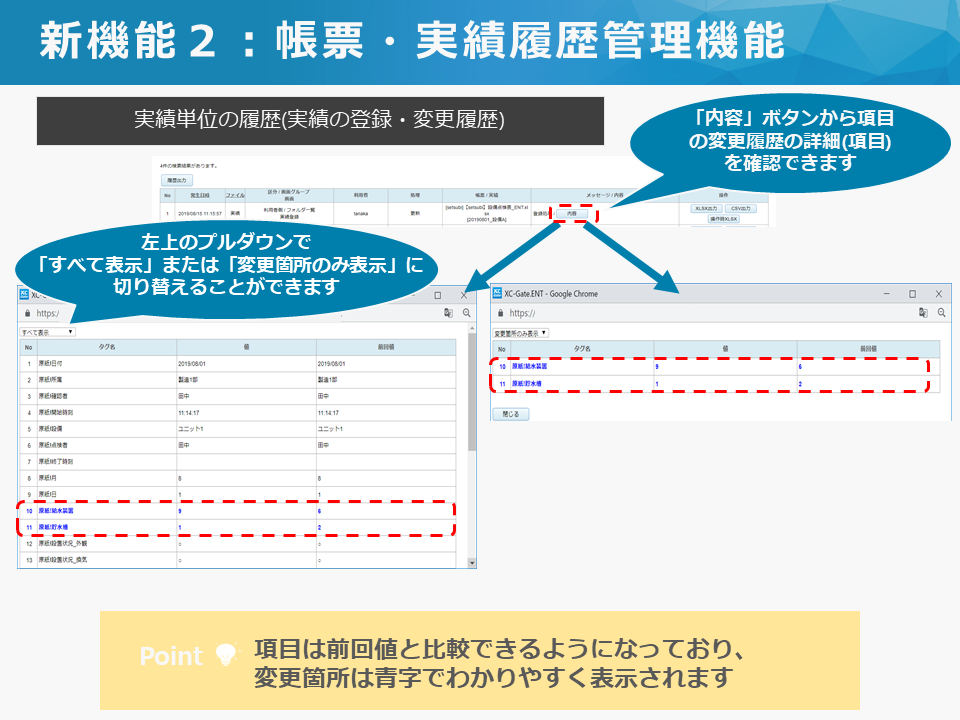This screenshot has height=720, width=960.
Task: Select row 9 原紙!日 in left window
Action: (237, 495)
